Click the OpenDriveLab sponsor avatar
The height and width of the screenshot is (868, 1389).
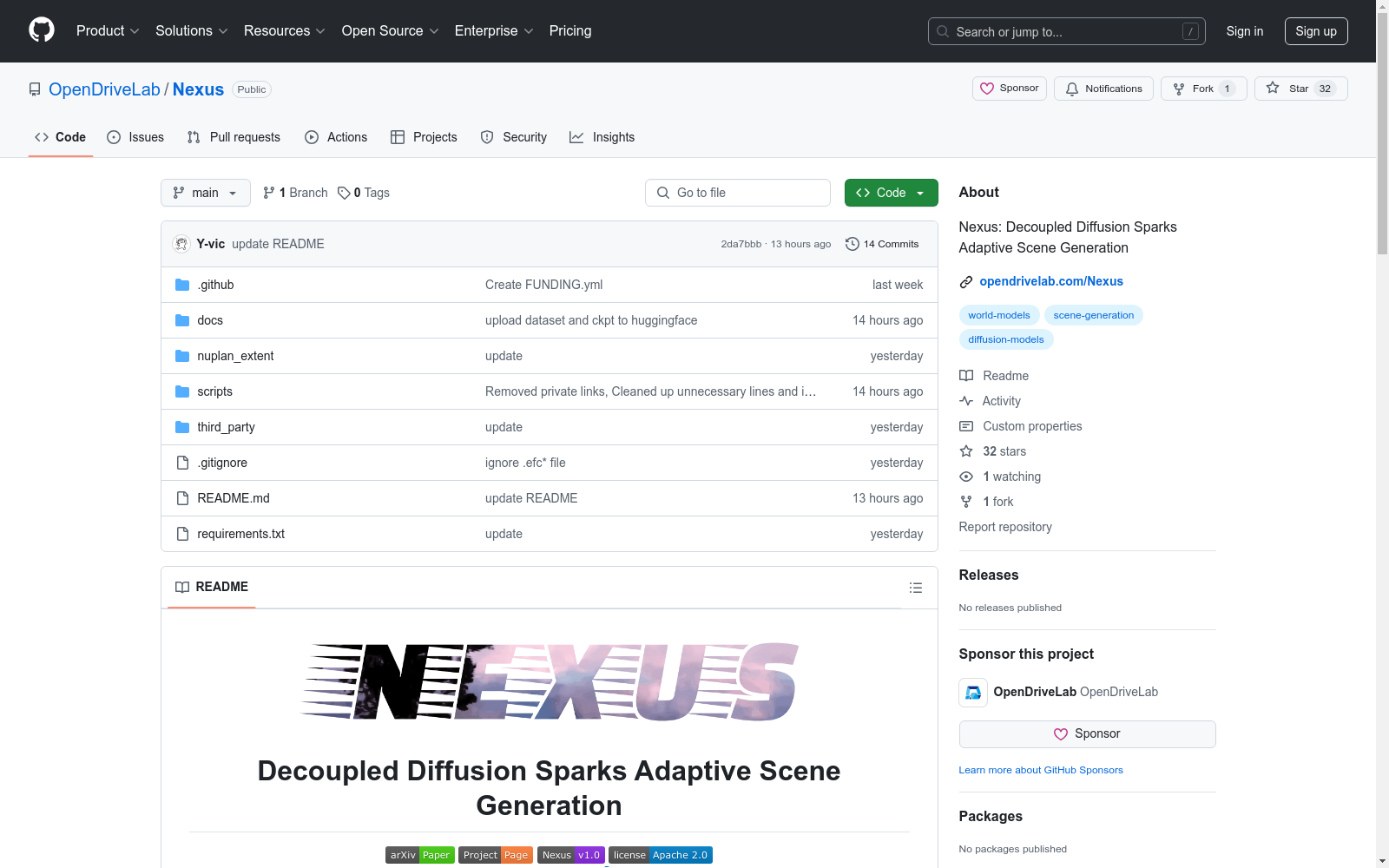[973, 693]
